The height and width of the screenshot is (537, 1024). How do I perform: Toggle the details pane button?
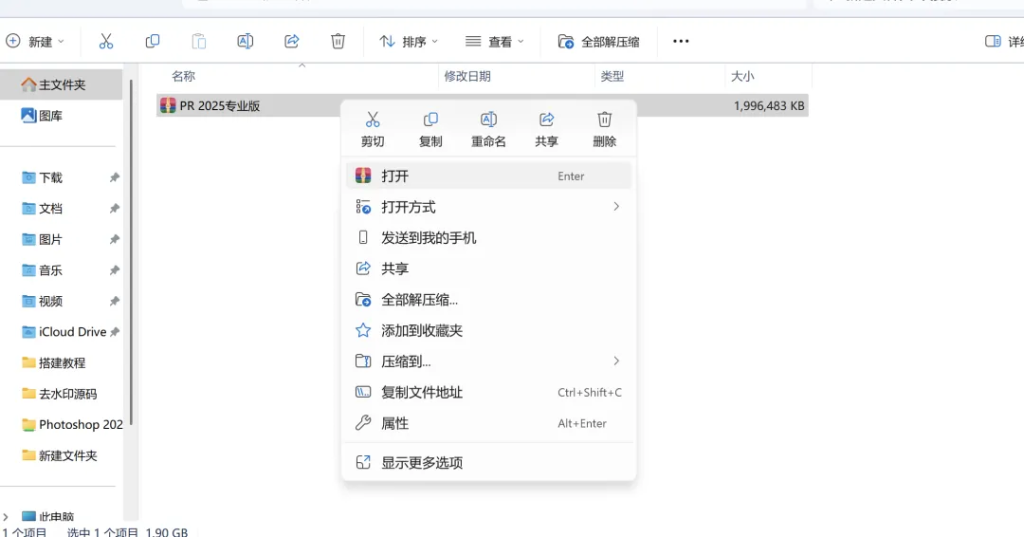coord(1004,42)
